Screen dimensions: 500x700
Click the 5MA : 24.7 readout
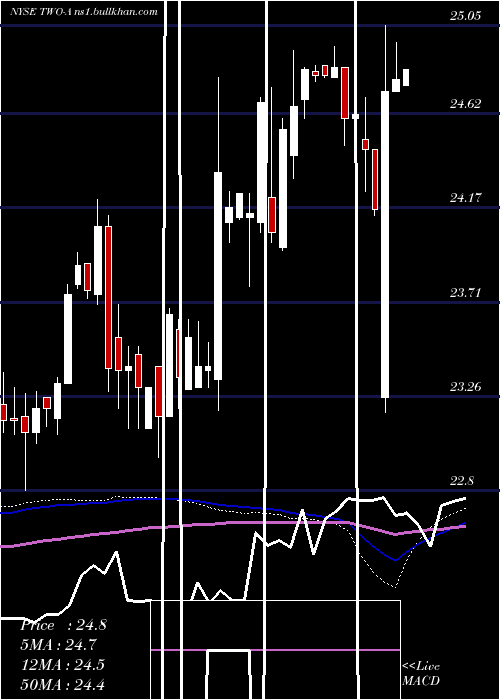(58, 645)
